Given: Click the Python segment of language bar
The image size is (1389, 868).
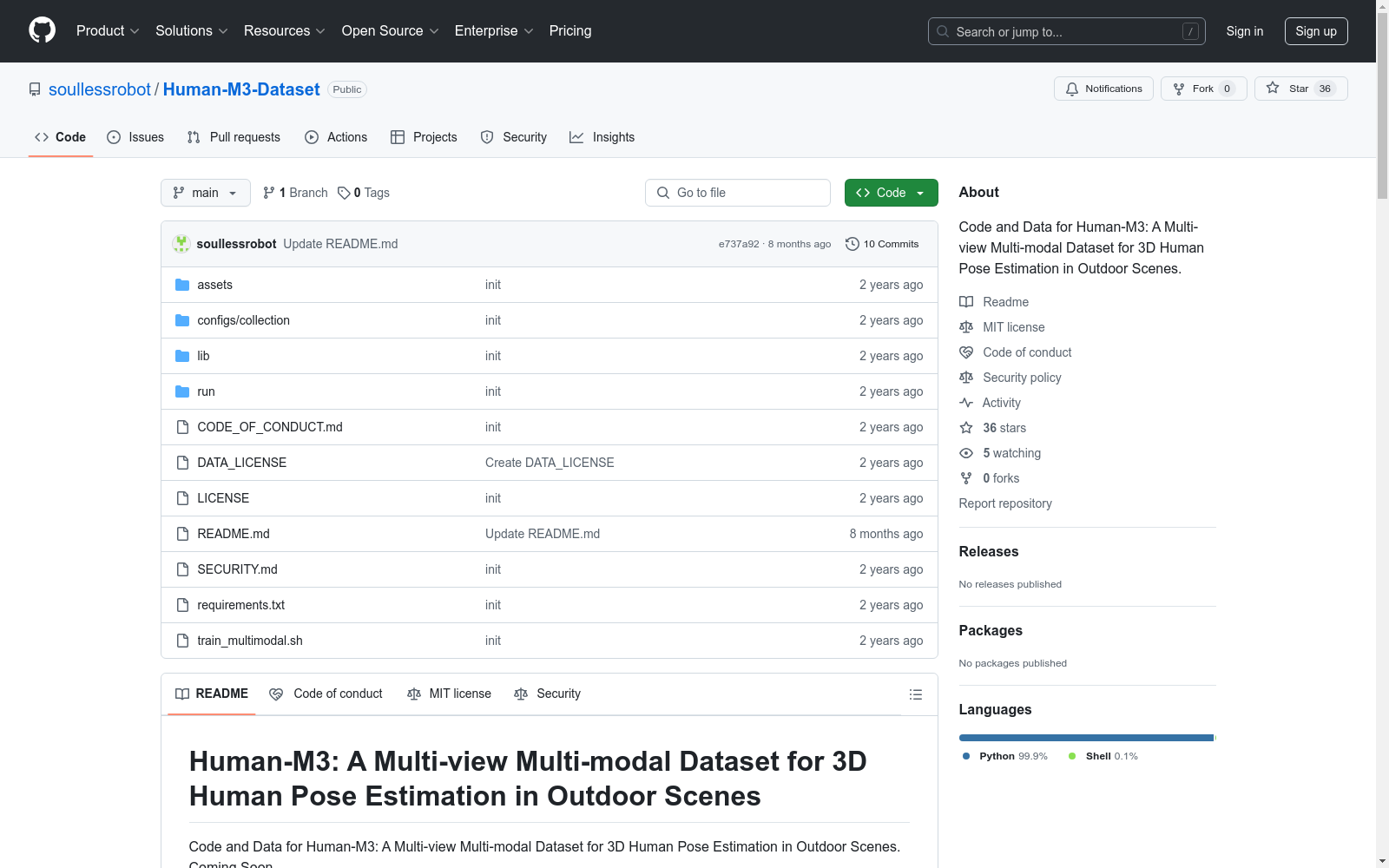Looking at the screenshot, I should 1086,738.
